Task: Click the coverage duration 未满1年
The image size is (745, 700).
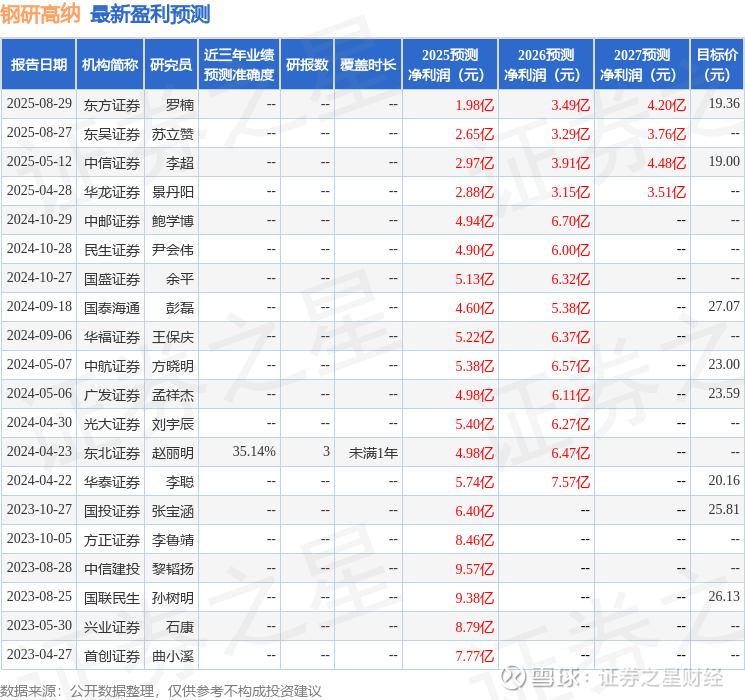Action: (x=373, y=453)
